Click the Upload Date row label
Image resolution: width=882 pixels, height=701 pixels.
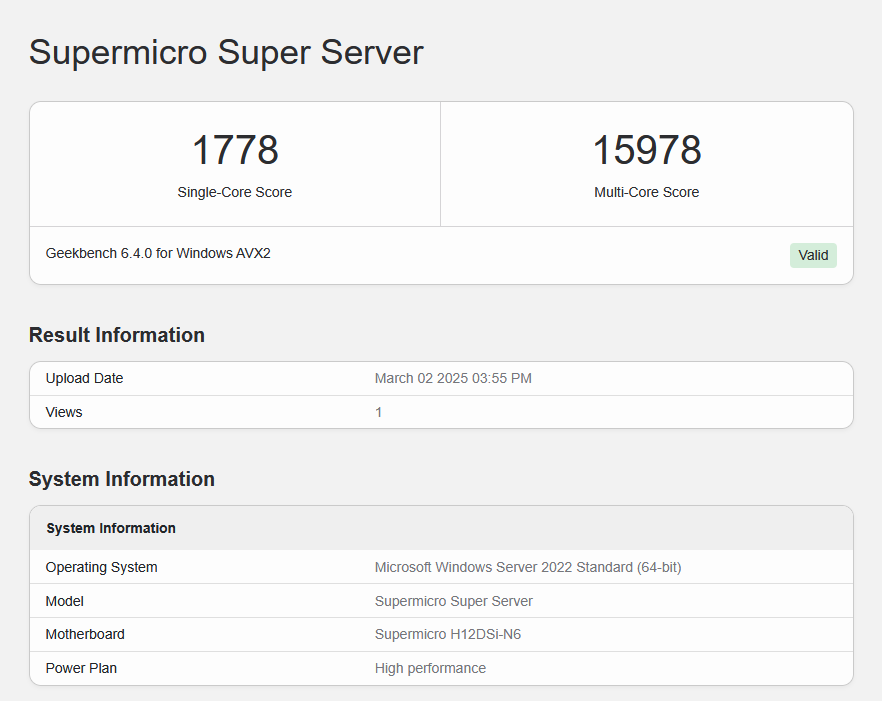[85, 378]
